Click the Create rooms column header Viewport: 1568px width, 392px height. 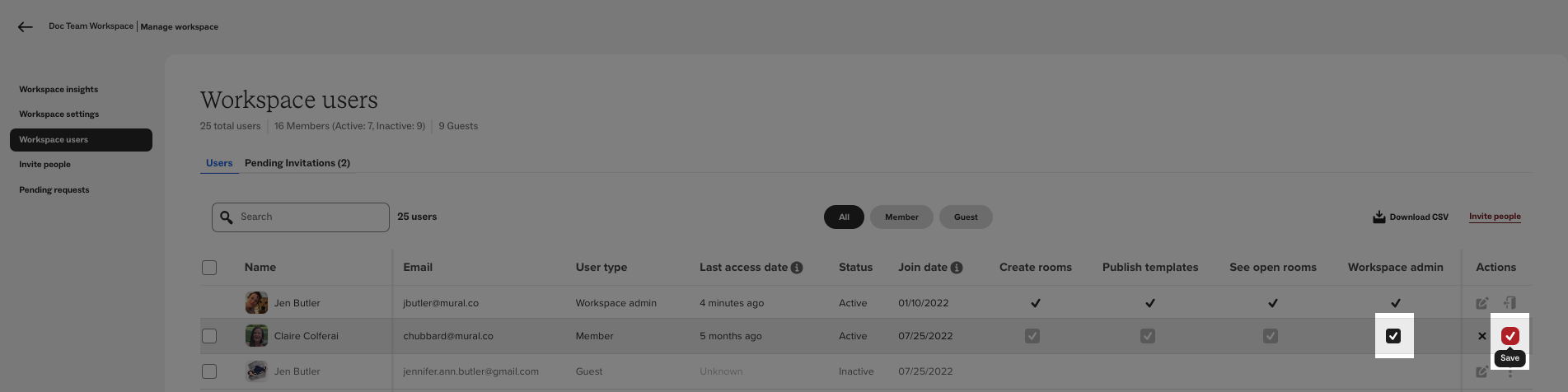click(1036, 268)
